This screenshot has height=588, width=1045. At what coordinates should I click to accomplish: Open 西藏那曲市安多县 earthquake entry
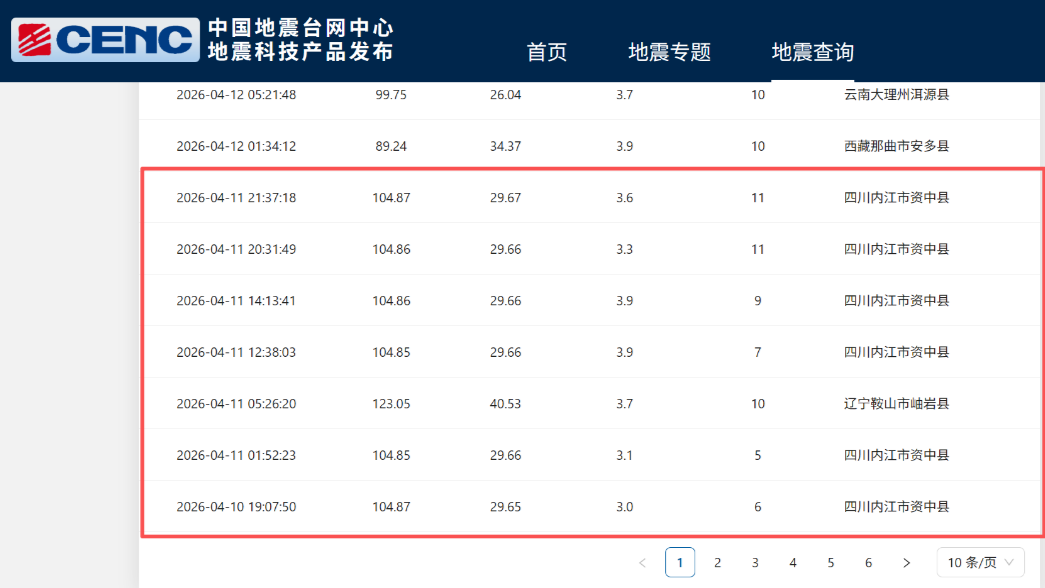click(896, 146)
